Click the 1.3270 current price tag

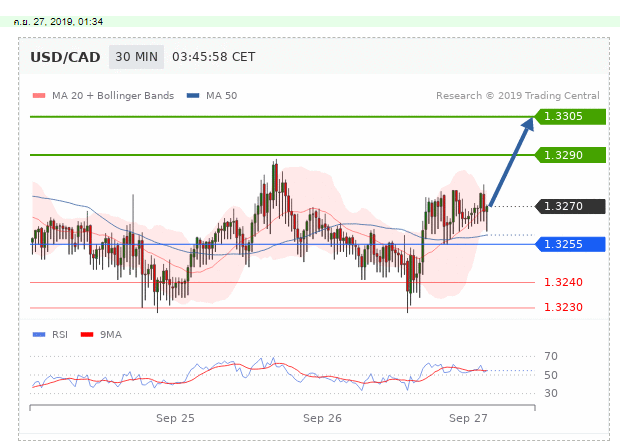coord(570,206)
